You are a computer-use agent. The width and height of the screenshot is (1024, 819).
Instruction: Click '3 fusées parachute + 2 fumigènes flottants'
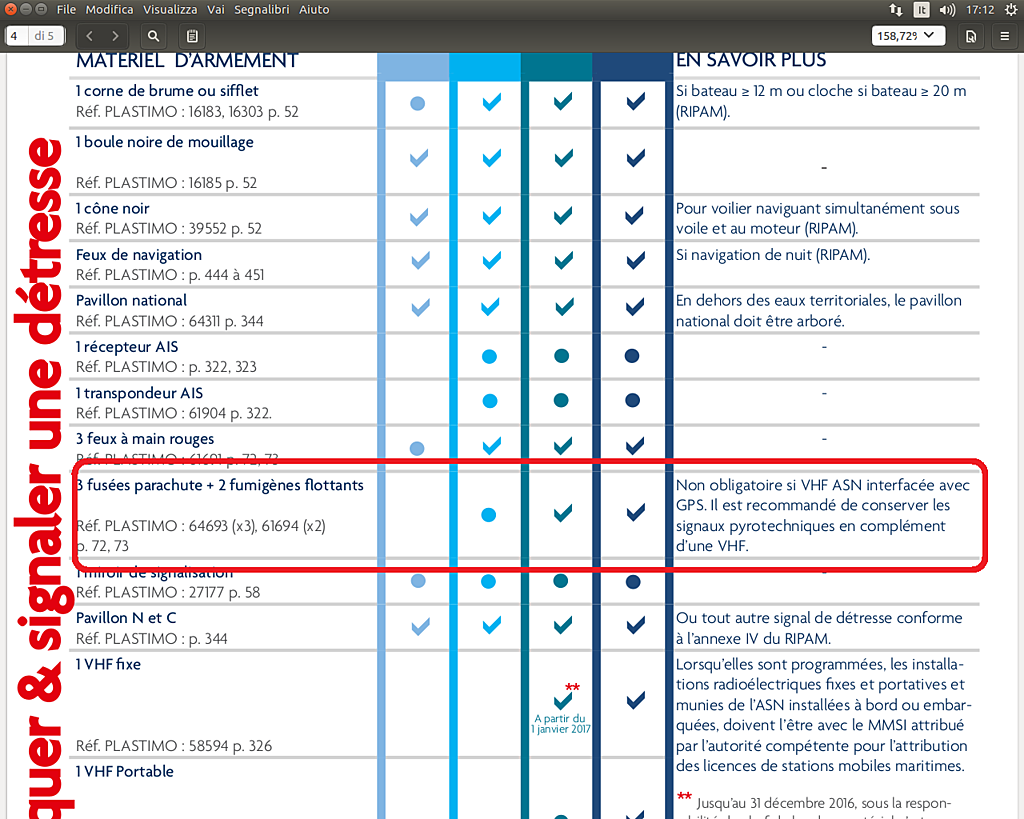pyautogui.click(x=220, y=485)
